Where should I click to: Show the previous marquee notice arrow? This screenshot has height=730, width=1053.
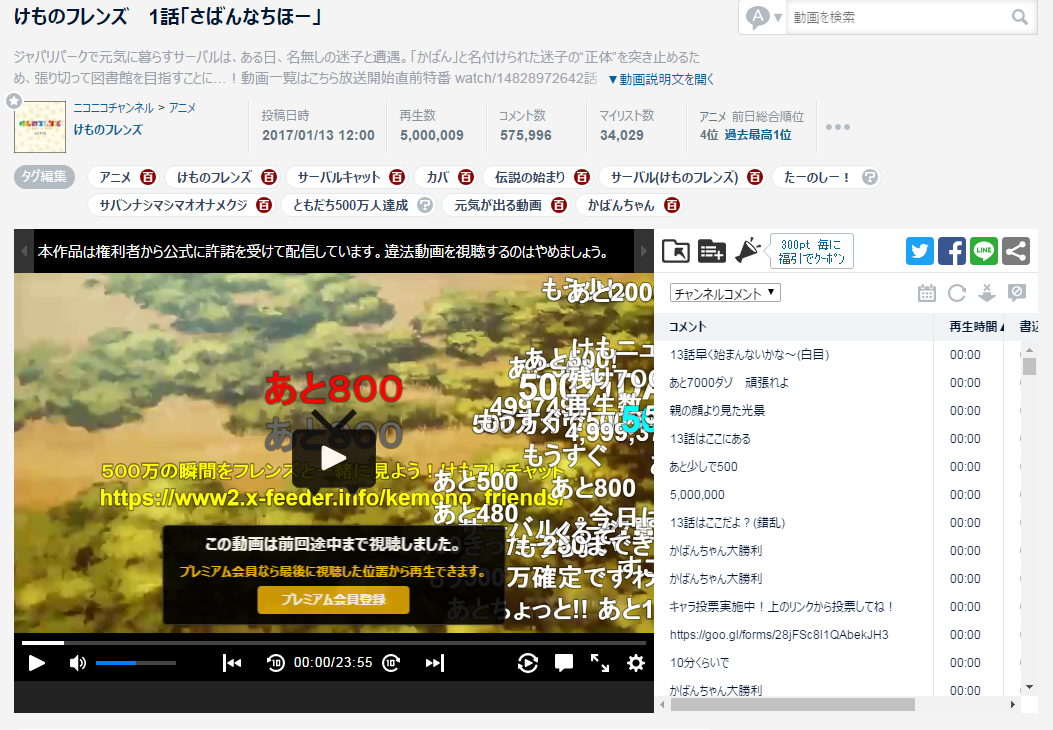click(x=24, y=251)
